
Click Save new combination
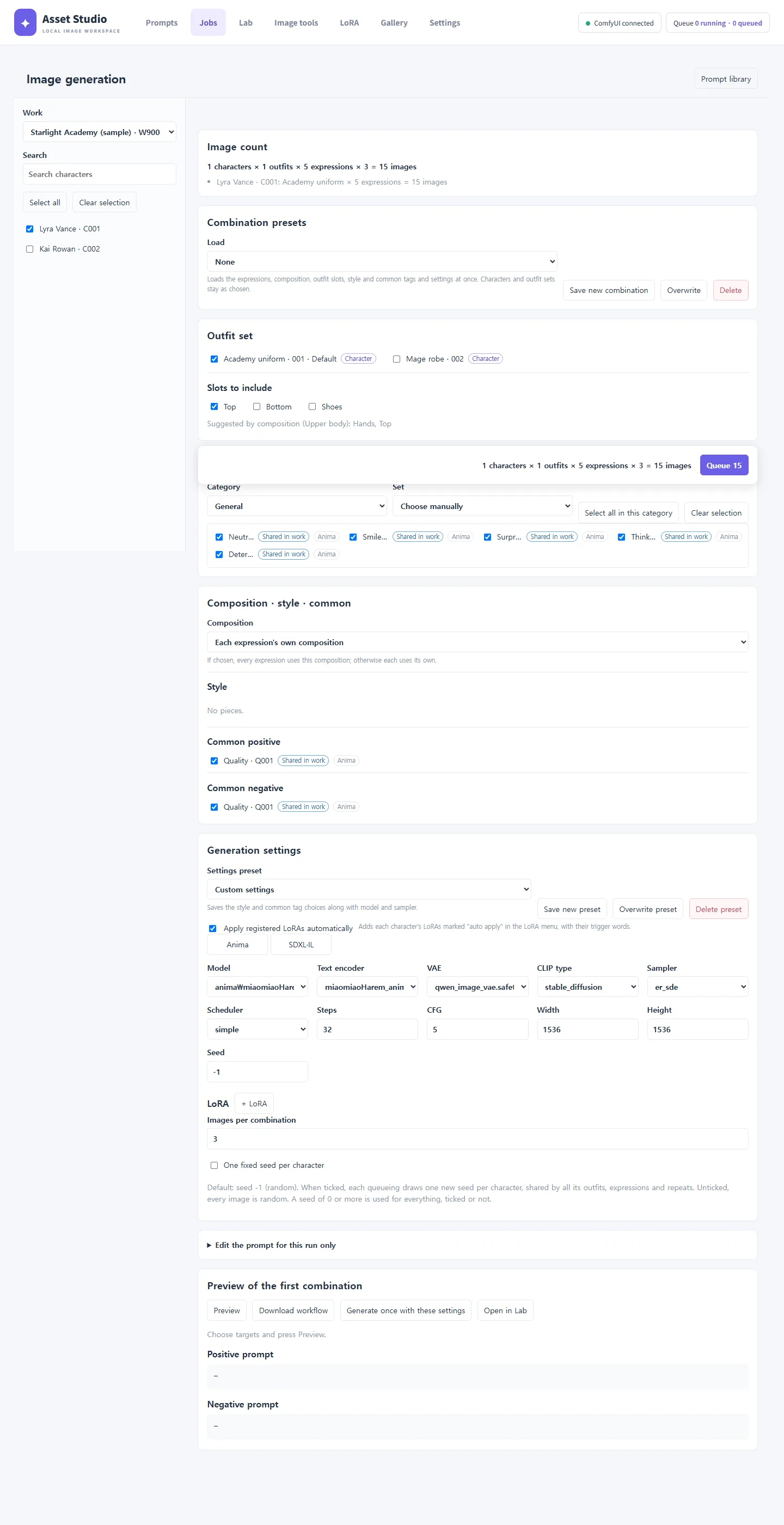point(609,290)
